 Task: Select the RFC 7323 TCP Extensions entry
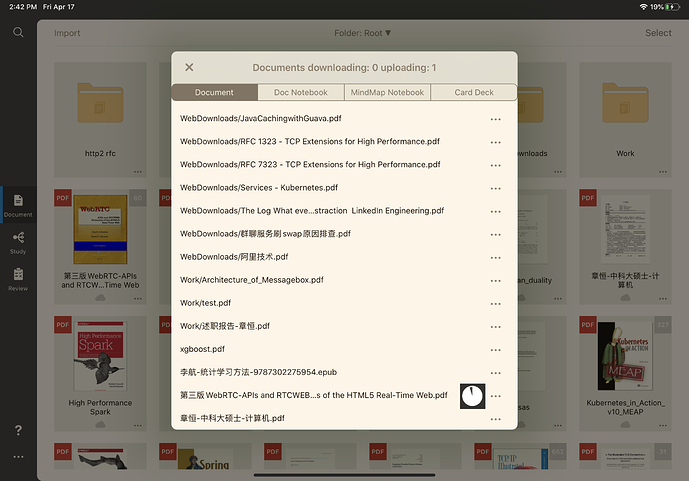point(310,164)
